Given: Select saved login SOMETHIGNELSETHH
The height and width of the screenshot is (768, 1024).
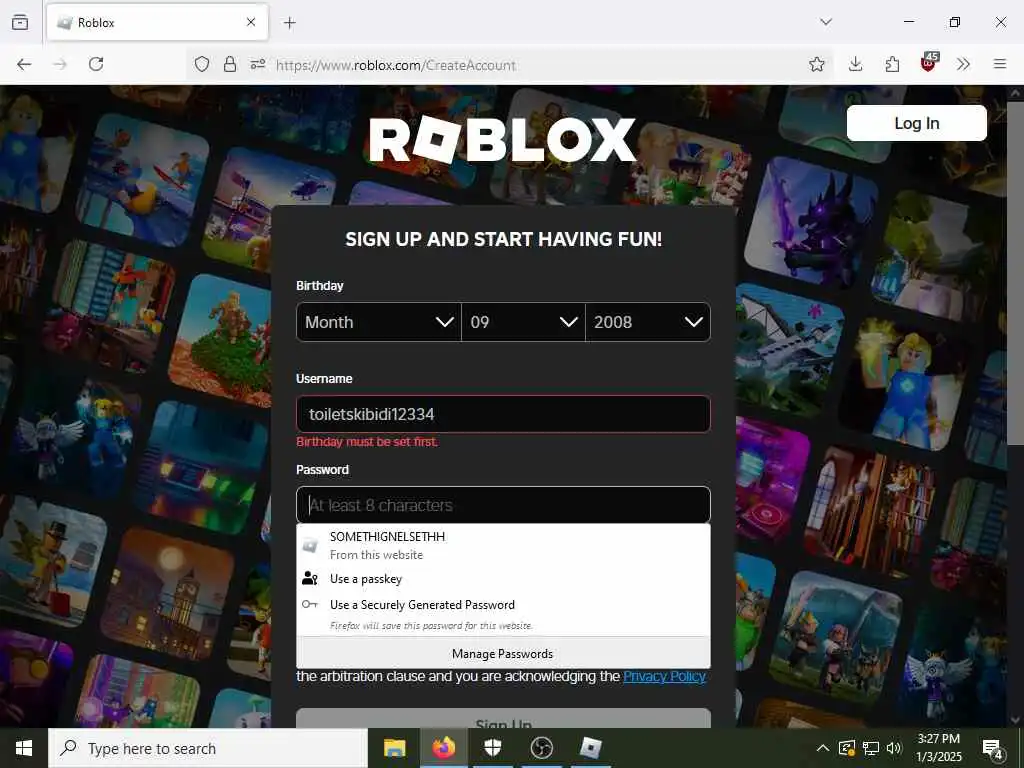Looking at the screenshot, I should (503, 545).
